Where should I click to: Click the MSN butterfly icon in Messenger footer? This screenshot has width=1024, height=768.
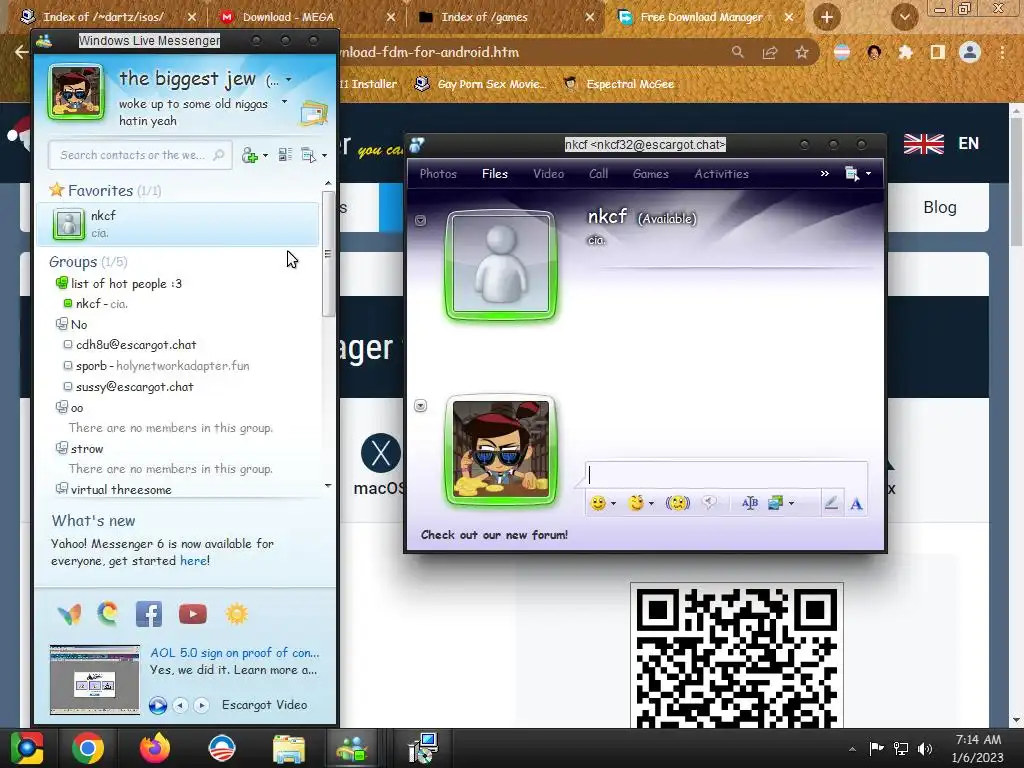click(x=69, y=614)
